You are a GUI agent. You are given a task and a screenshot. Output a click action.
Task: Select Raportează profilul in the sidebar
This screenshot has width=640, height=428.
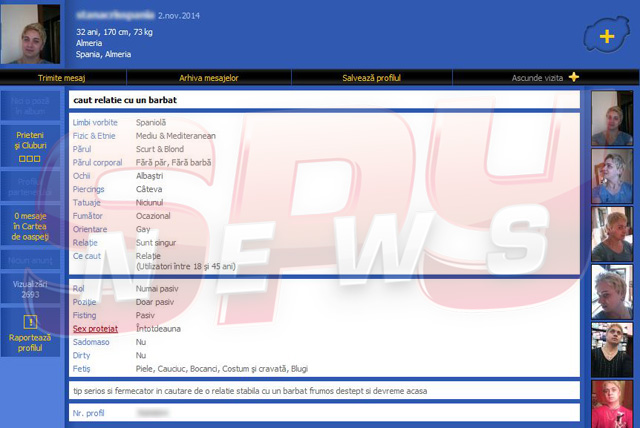click(x=30, y=342)
